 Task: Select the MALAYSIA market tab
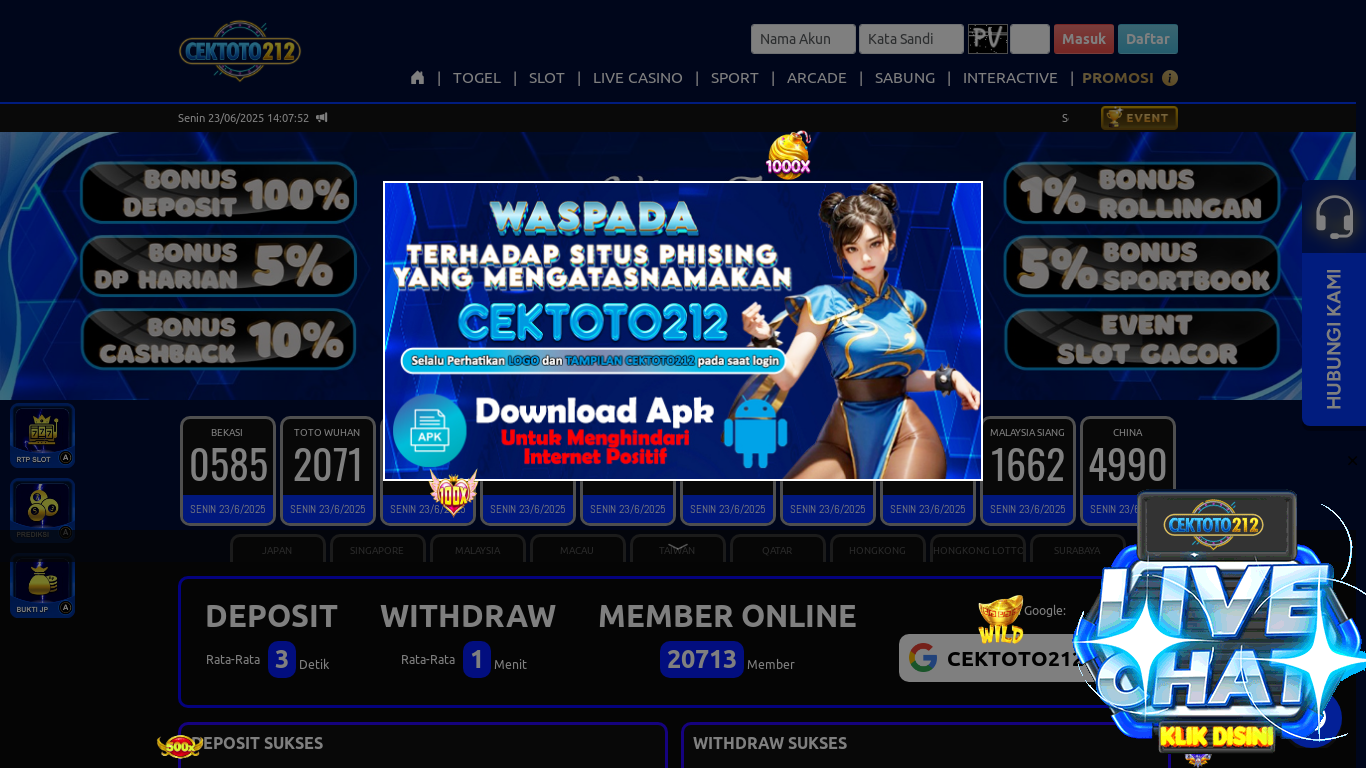tap(478, 550)
